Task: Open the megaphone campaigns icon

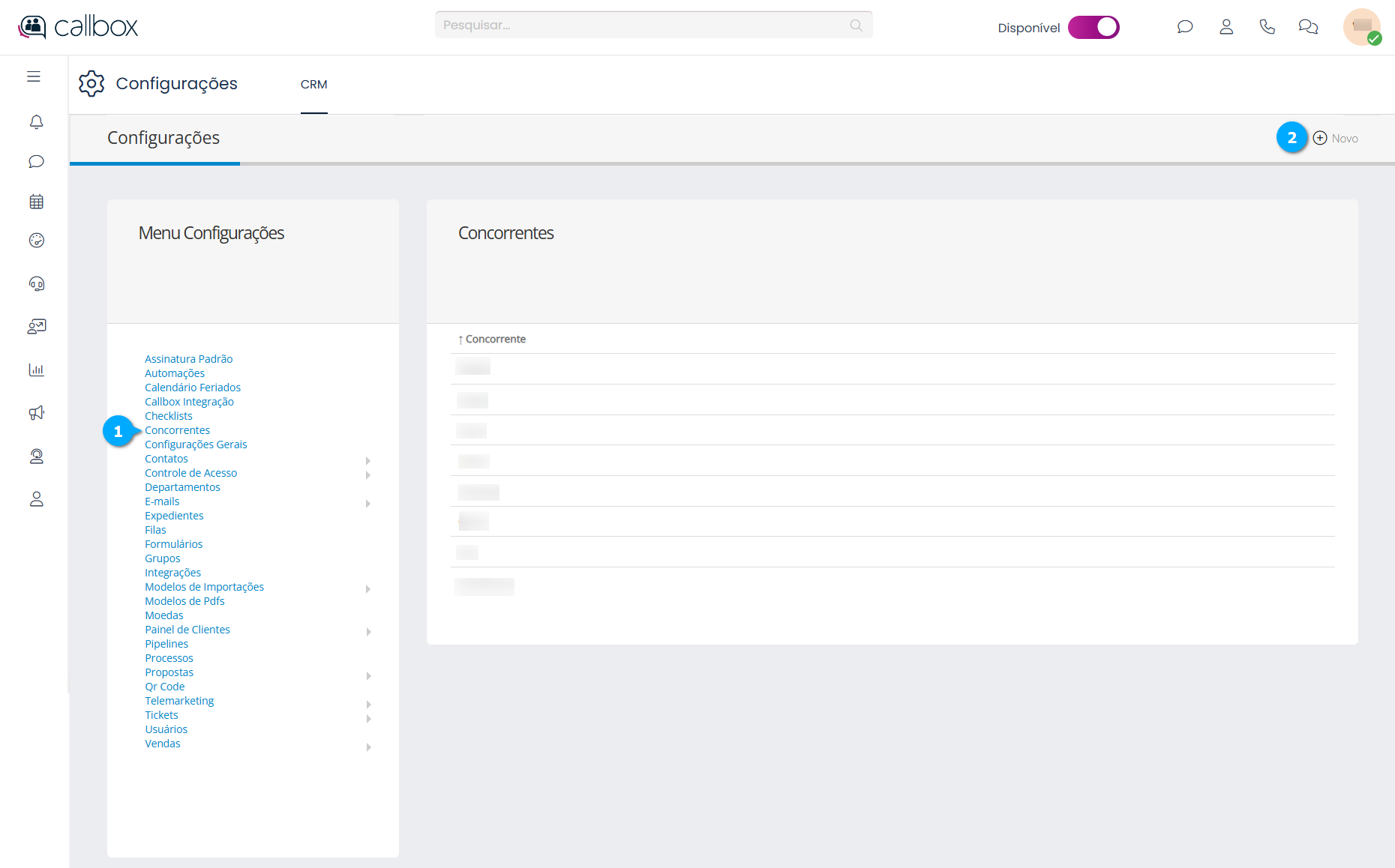Action: pos(36,413)
